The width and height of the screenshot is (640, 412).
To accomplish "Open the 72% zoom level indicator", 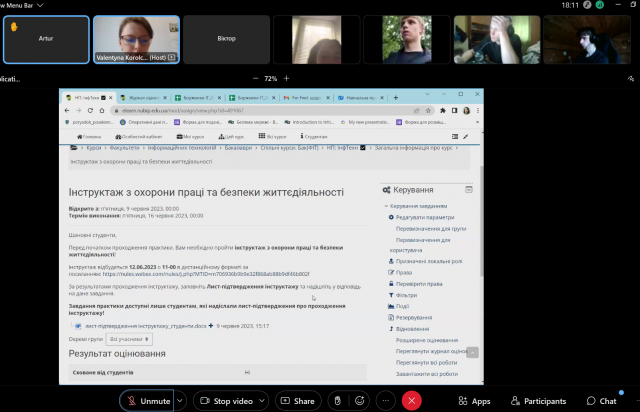I will point(271,78).
